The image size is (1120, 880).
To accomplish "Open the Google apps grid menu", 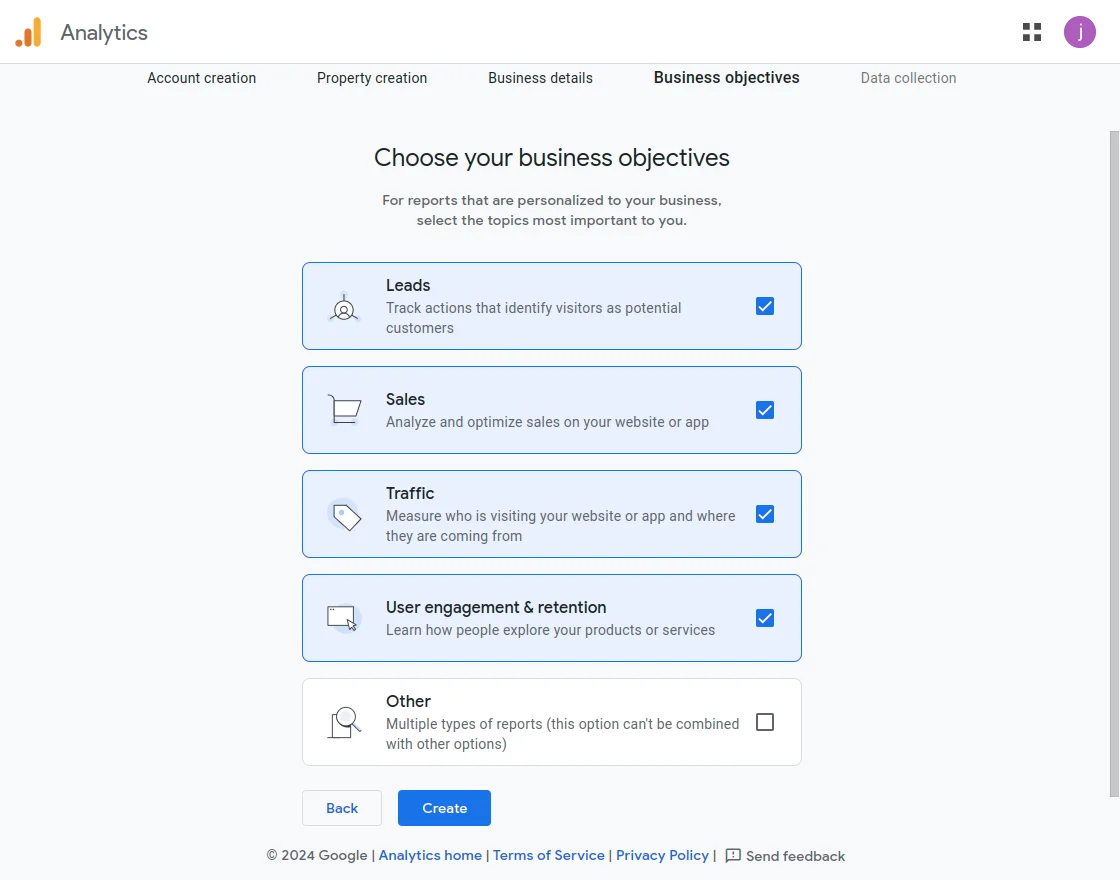I will [1031, 31].
